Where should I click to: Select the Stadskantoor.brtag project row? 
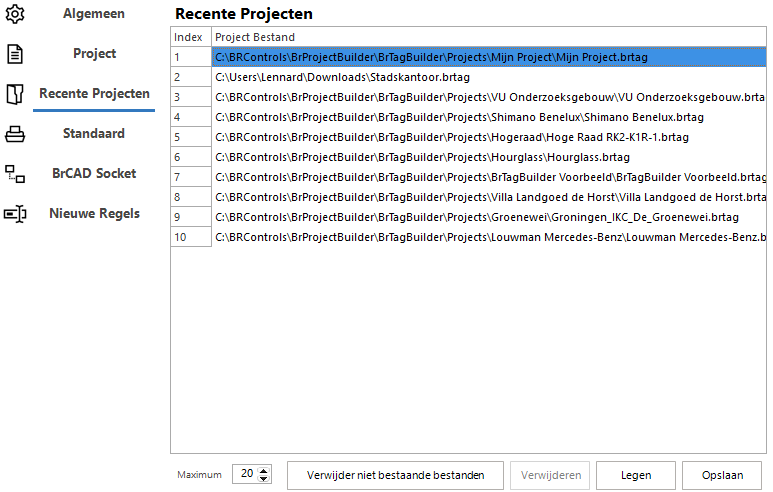coord(489,77)
